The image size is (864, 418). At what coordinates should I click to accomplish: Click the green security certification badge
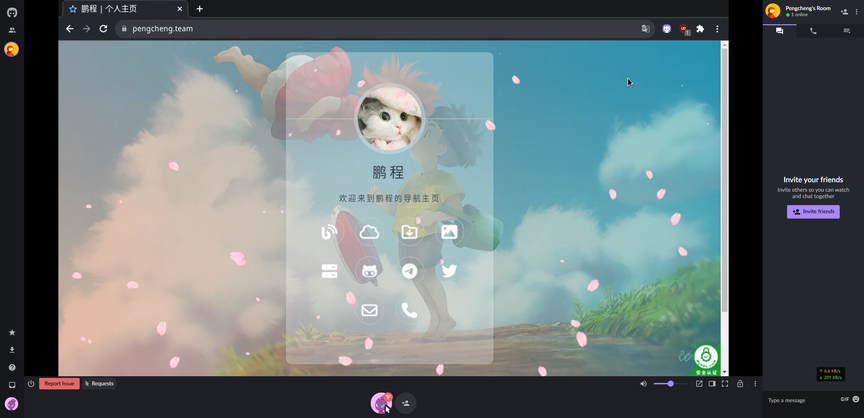coord(706,360)
